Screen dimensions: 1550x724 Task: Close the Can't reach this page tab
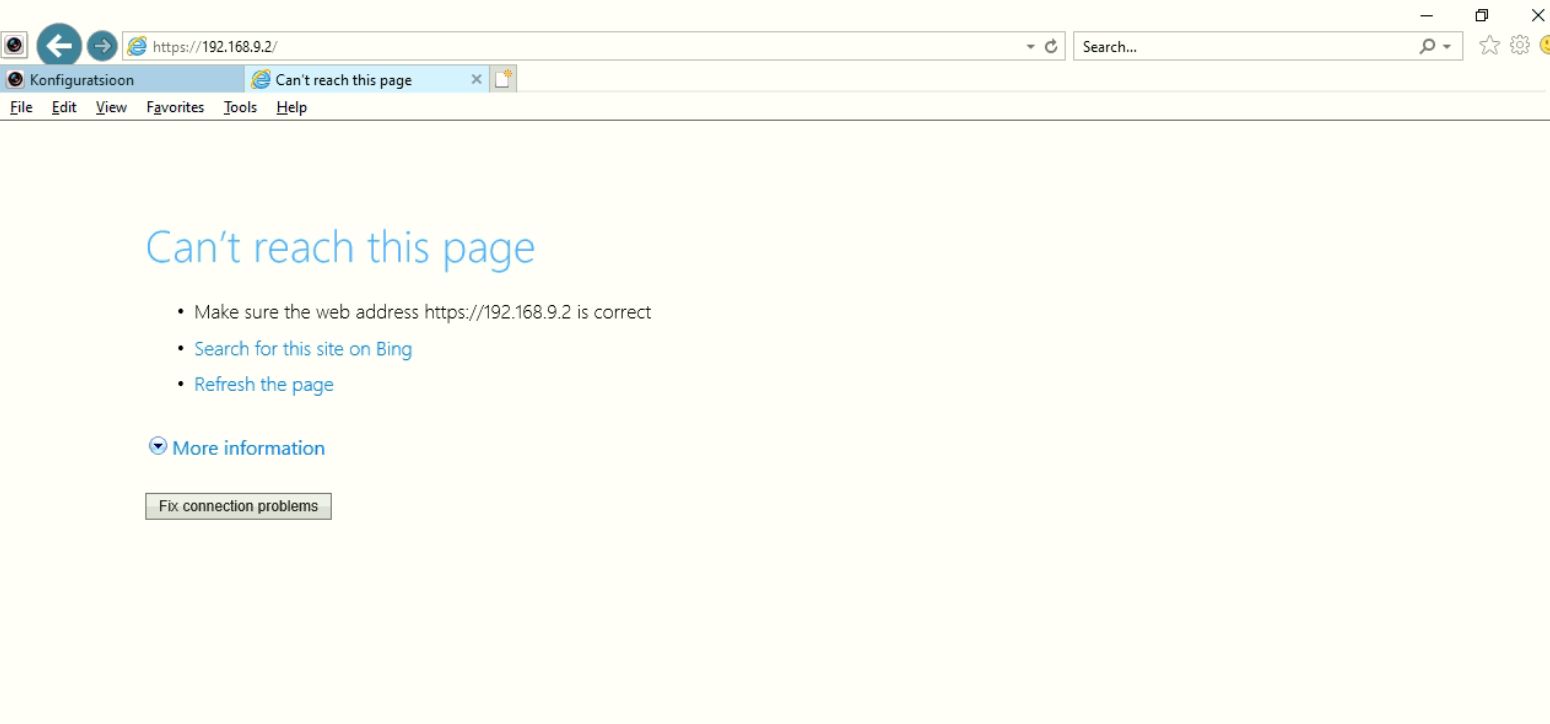[476, 79]
